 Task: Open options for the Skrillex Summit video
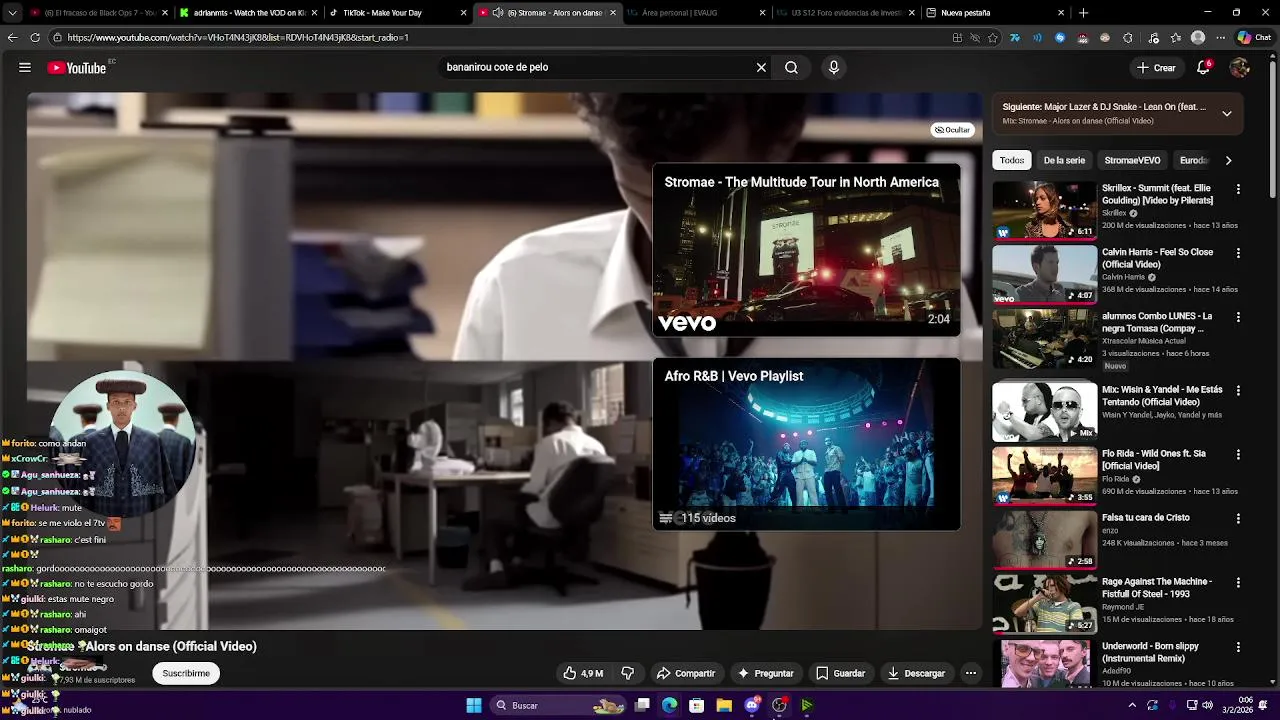pos(1238,189)
